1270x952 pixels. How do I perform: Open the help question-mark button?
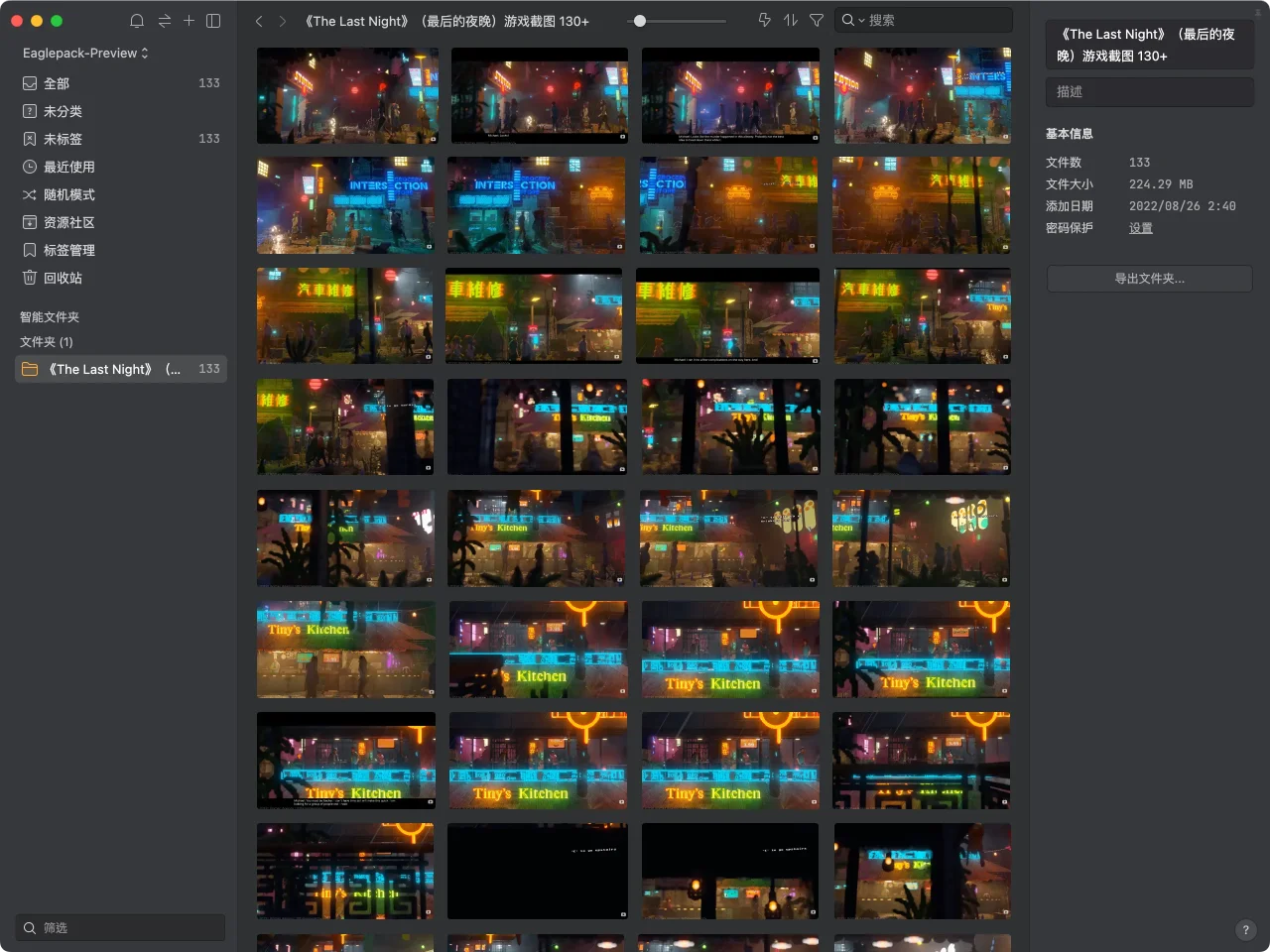click(1245, 929)
